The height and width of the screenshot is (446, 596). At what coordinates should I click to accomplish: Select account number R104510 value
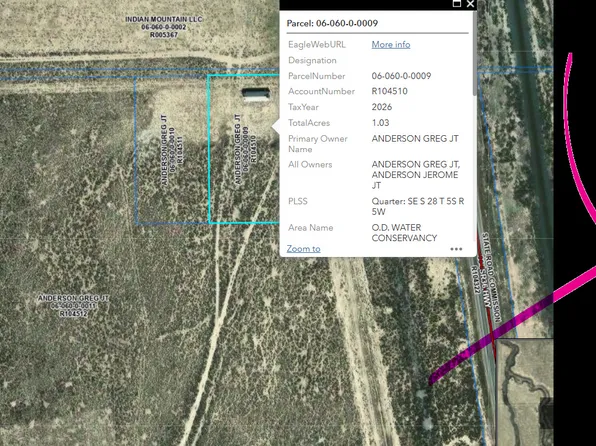click(390, 91)
